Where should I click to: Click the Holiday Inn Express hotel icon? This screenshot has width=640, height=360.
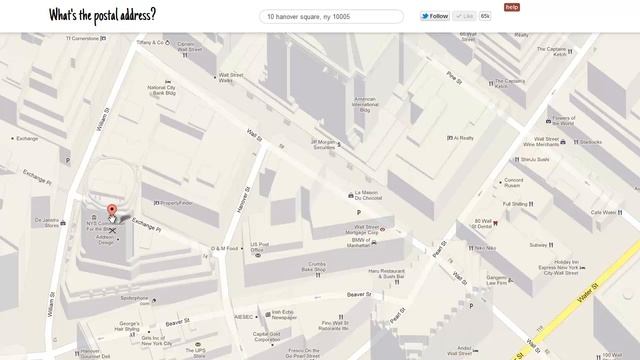[x=582, y=268]
